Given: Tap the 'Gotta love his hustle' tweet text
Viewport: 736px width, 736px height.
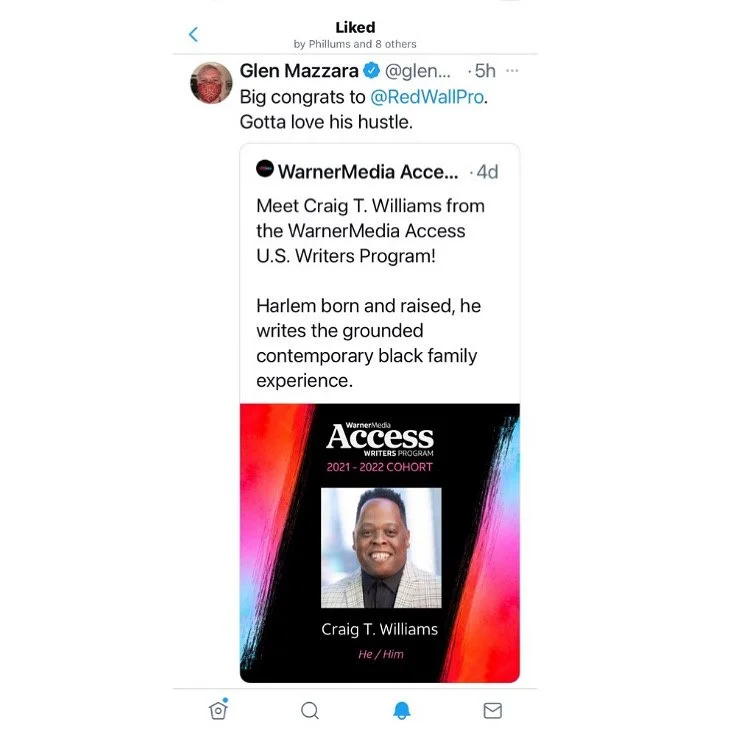Looking at the screenshot, I should 326,122.
